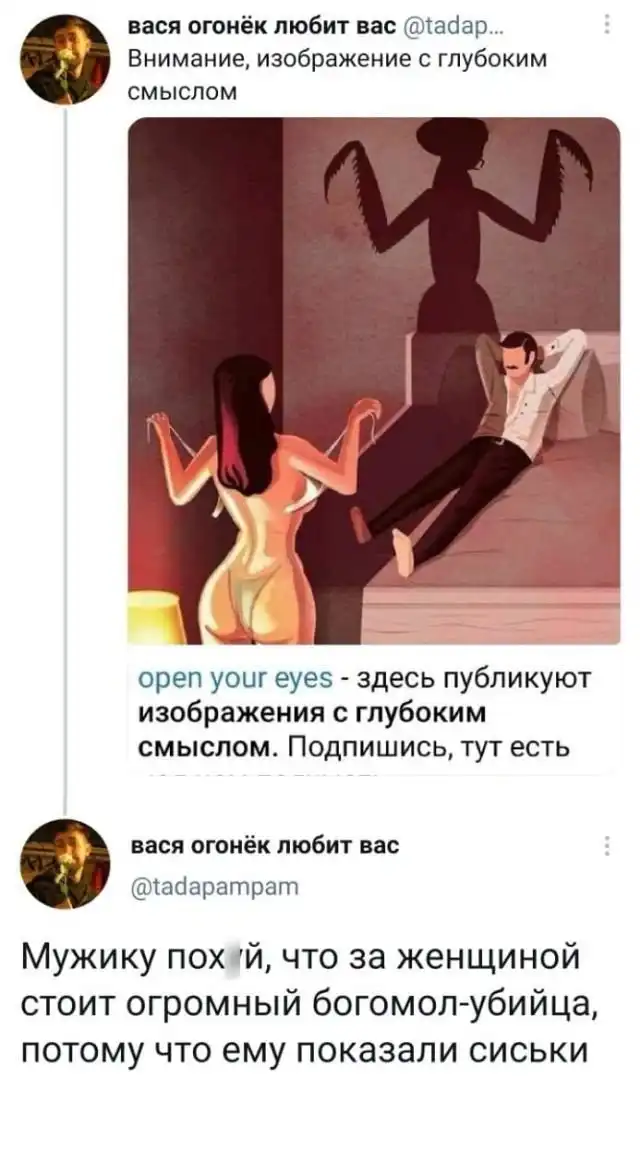
Task: Select the 'Внимание, изображение с глубоким смыслом' tweet text
Action: (x=337, y=76)
